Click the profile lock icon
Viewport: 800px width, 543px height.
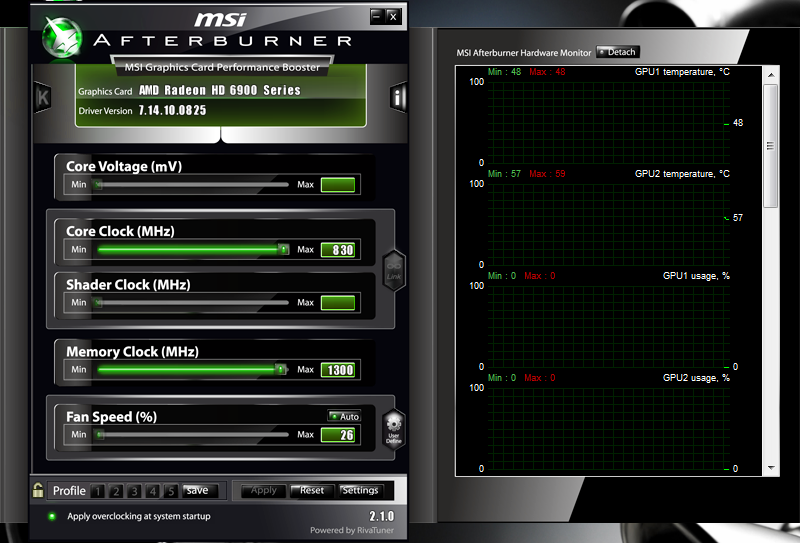[x=38, y=490]
